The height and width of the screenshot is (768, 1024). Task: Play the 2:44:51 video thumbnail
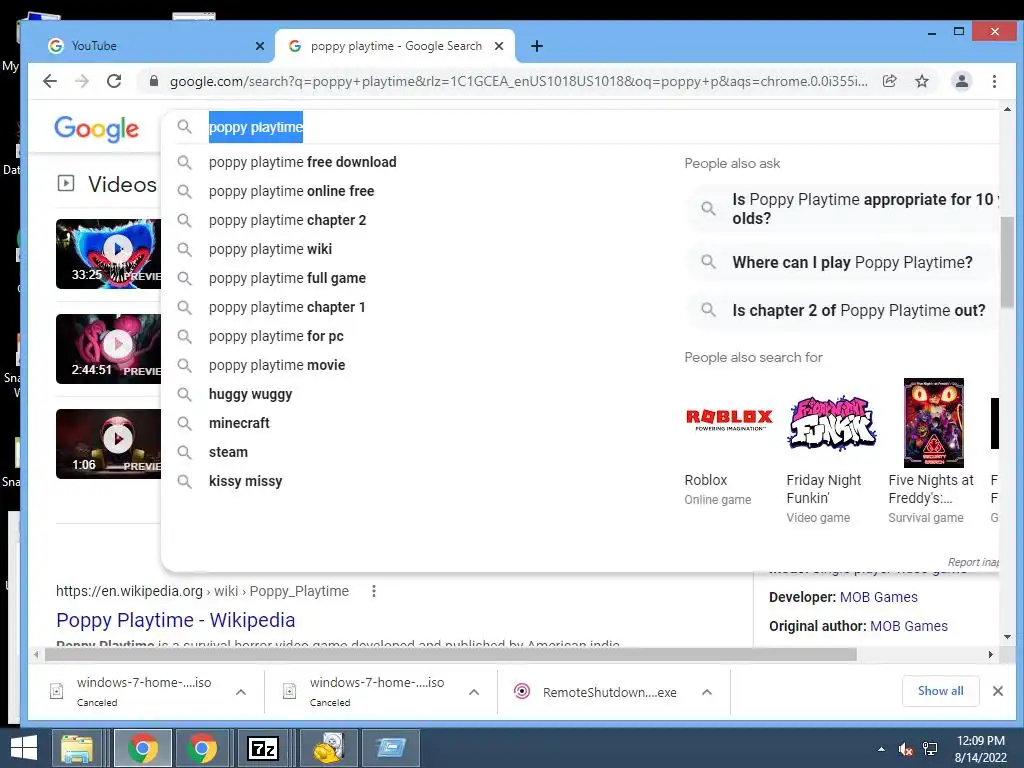pyautogui.click(x=108, y=349)
